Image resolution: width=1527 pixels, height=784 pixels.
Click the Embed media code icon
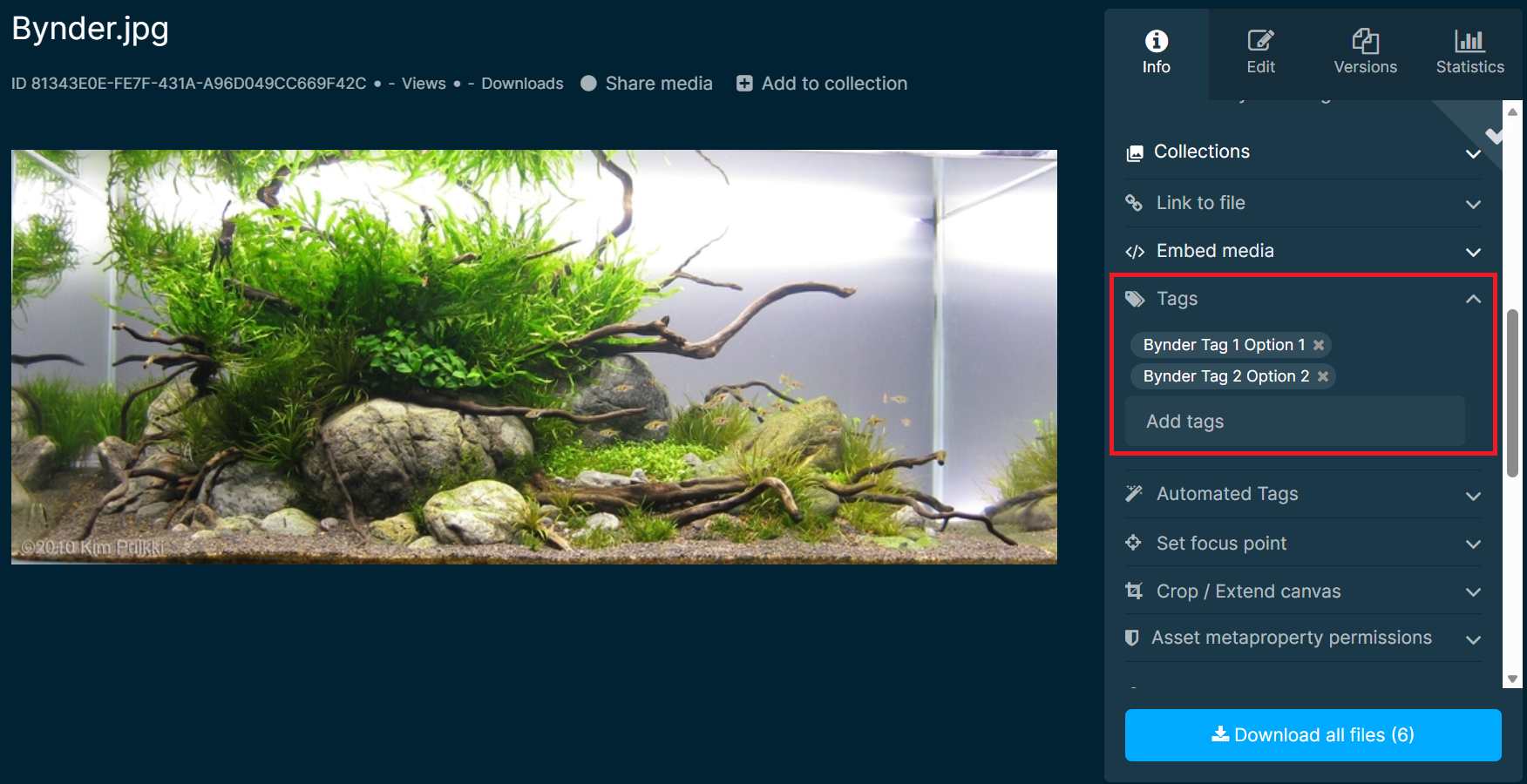click(1134, 252)
